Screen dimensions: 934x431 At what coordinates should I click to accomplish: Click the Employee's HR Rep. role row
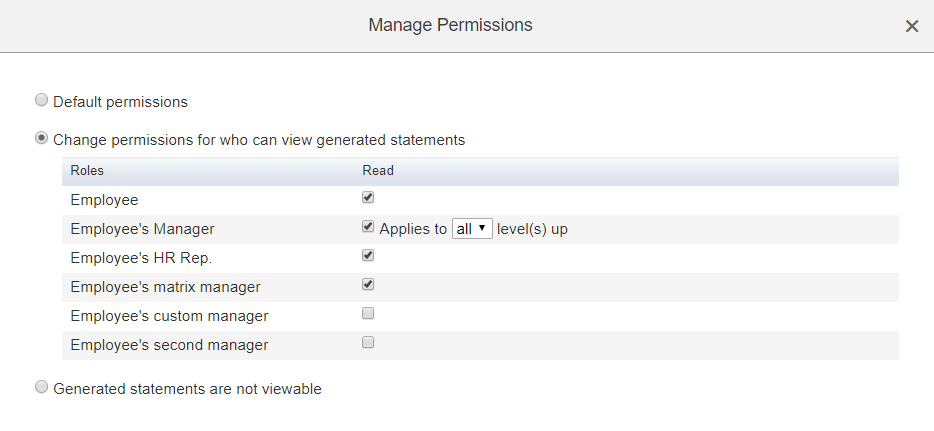(480, 258)
